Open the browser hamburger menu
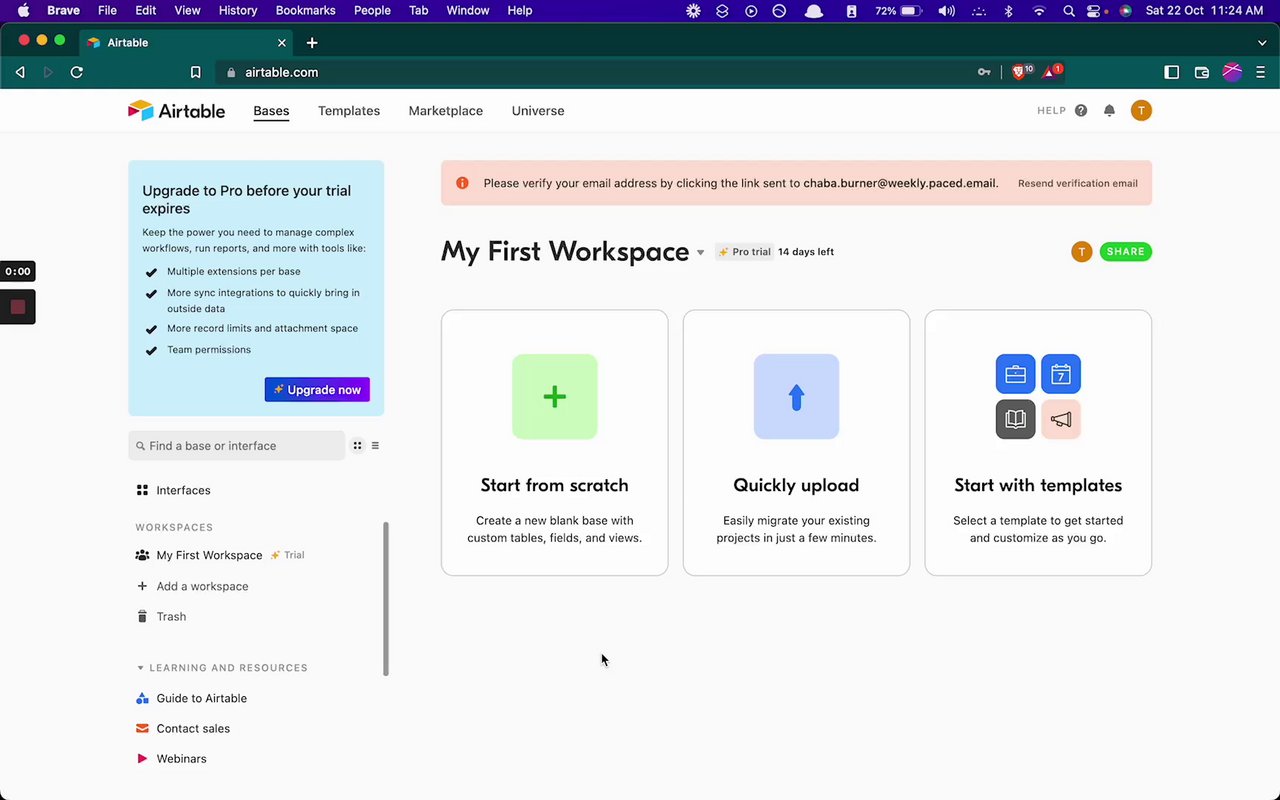The width and height of the screenshot is (1280, 800). tap(1261, 72)
